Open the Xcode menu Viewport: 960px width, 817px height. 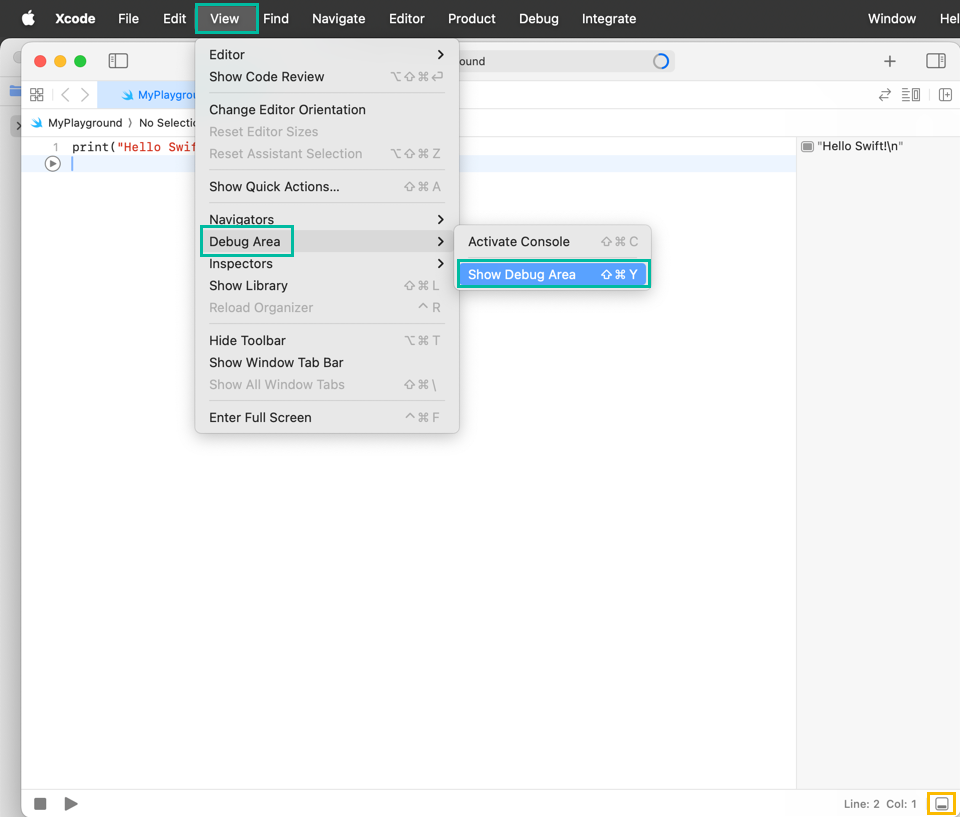pyautogui.click(x=75, y=18)
